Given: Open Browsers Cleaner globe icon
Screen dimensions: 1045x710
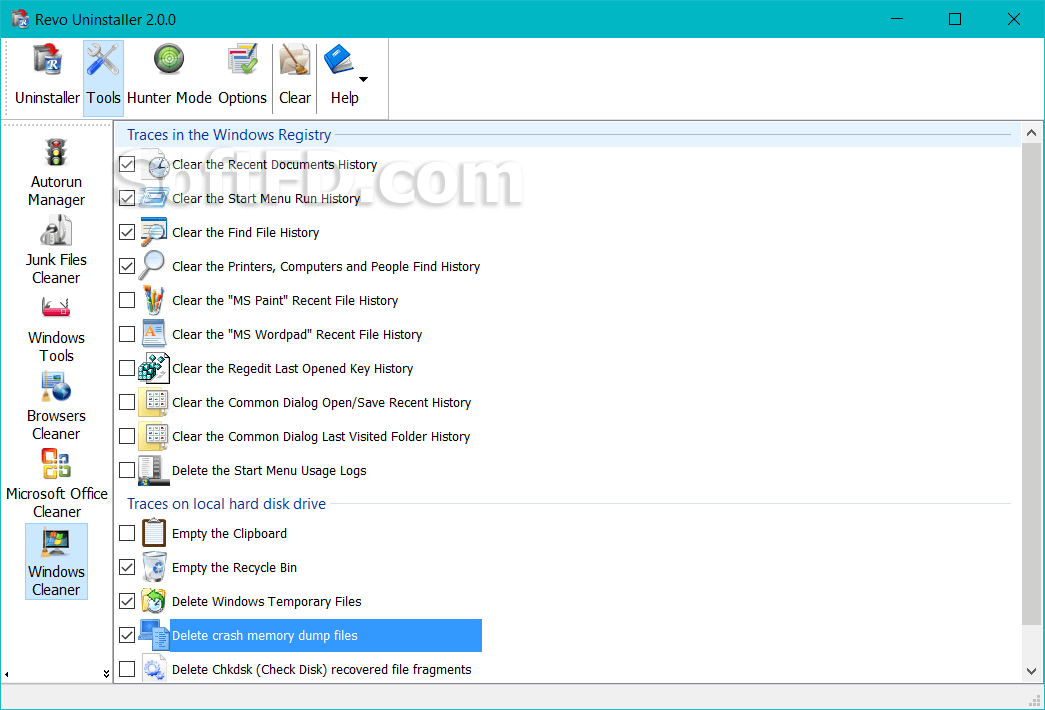Looking at the screenshot, I should 56,387.
